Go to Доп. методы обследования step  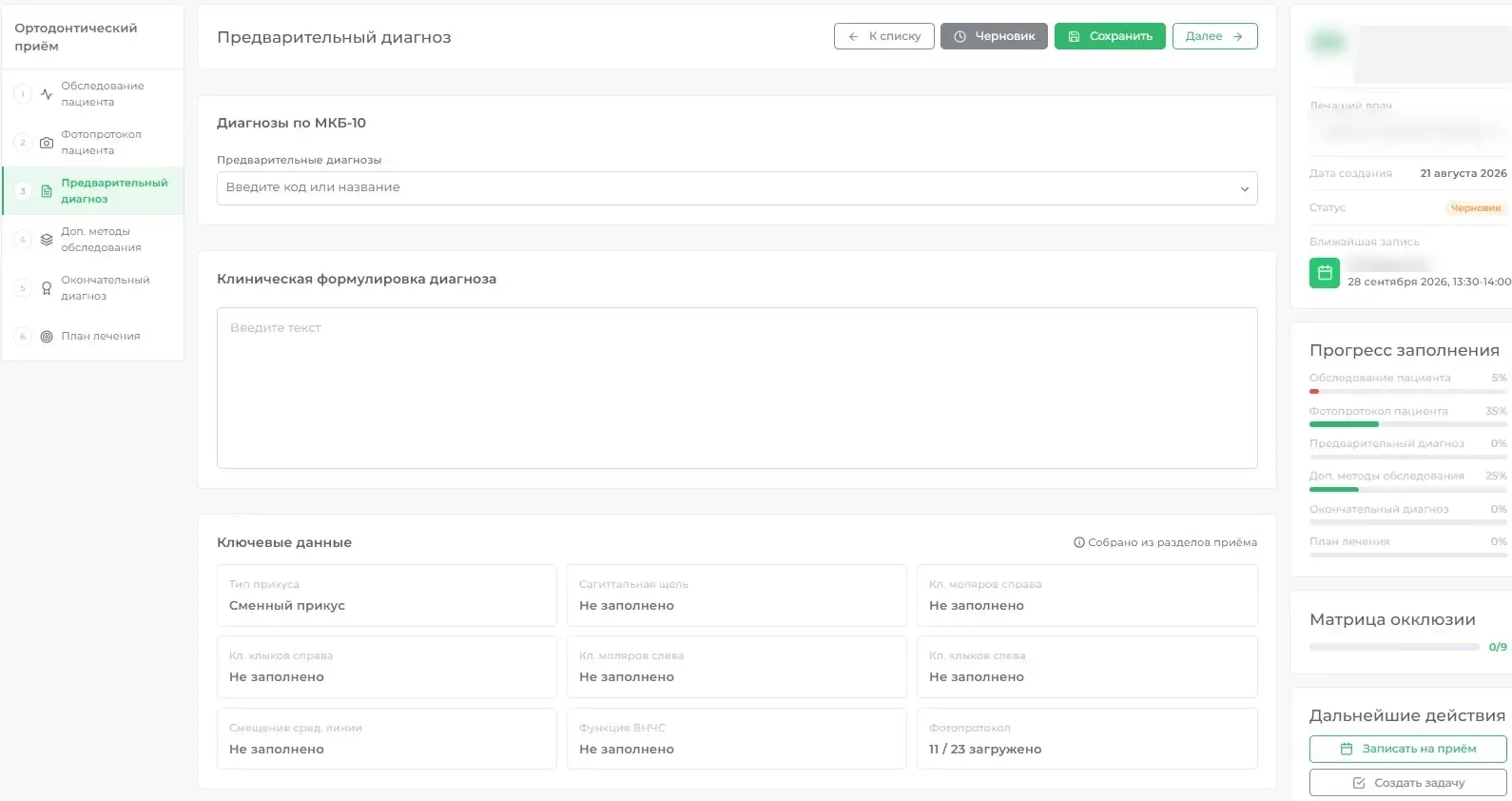93,240
